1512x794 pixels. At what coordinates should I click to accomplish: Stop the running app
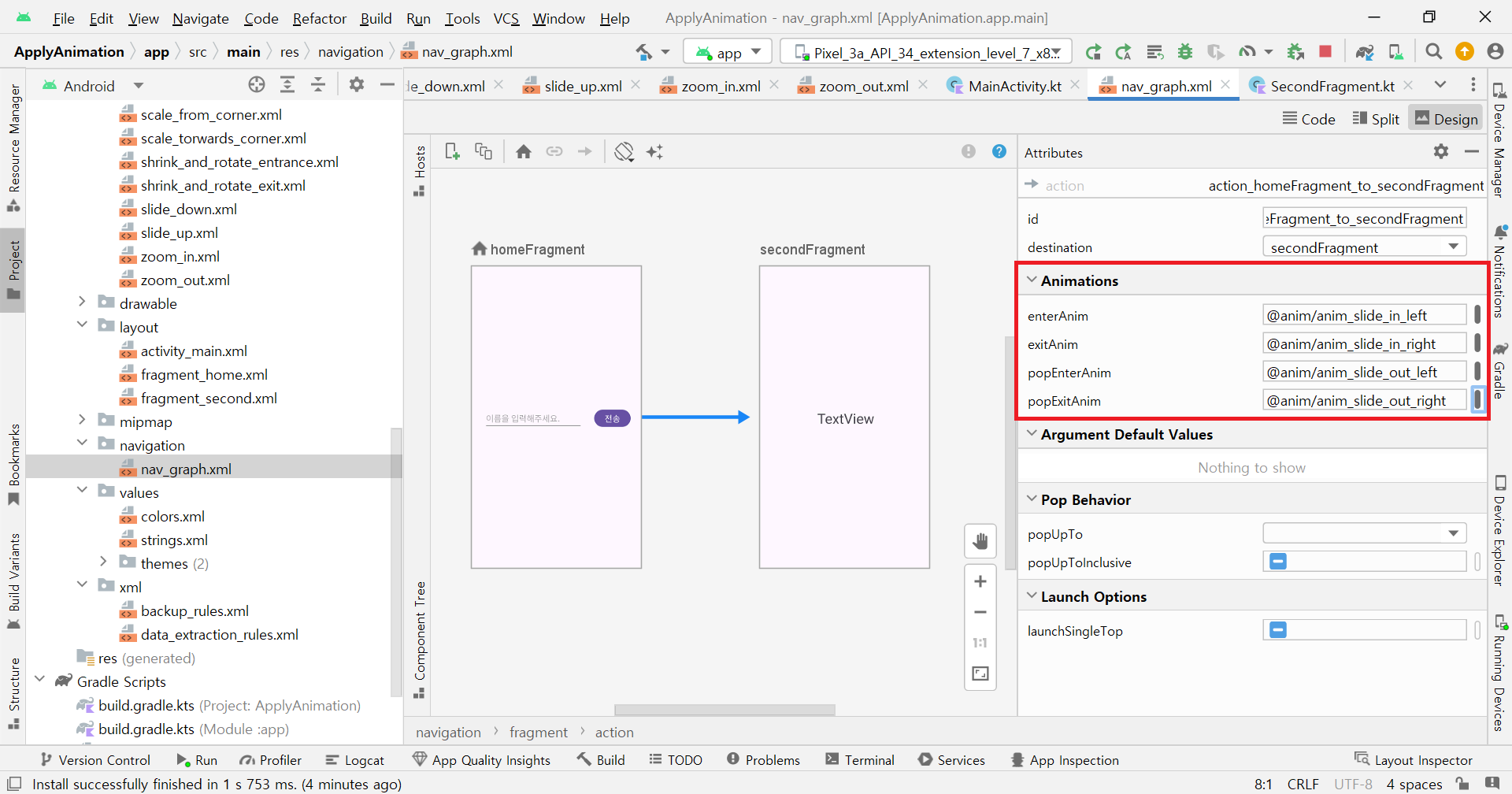[x=1325, y=51]
